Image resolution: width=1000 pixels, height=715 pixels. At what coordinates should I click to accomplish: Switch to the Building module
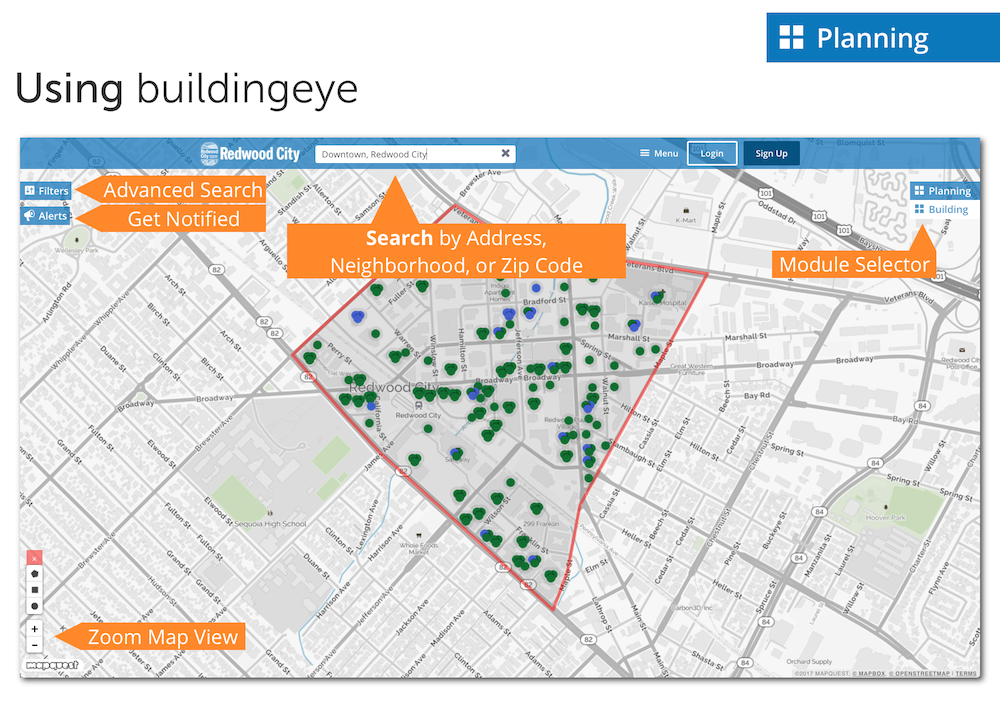(941, 209)
